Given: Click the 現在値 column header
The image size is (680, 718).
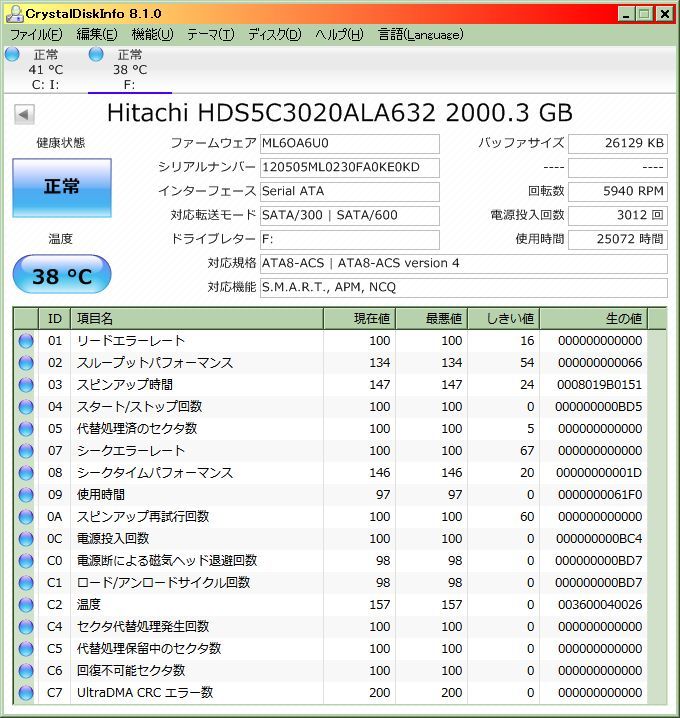Looking at the screenshot, I should (x=359, y=319).
